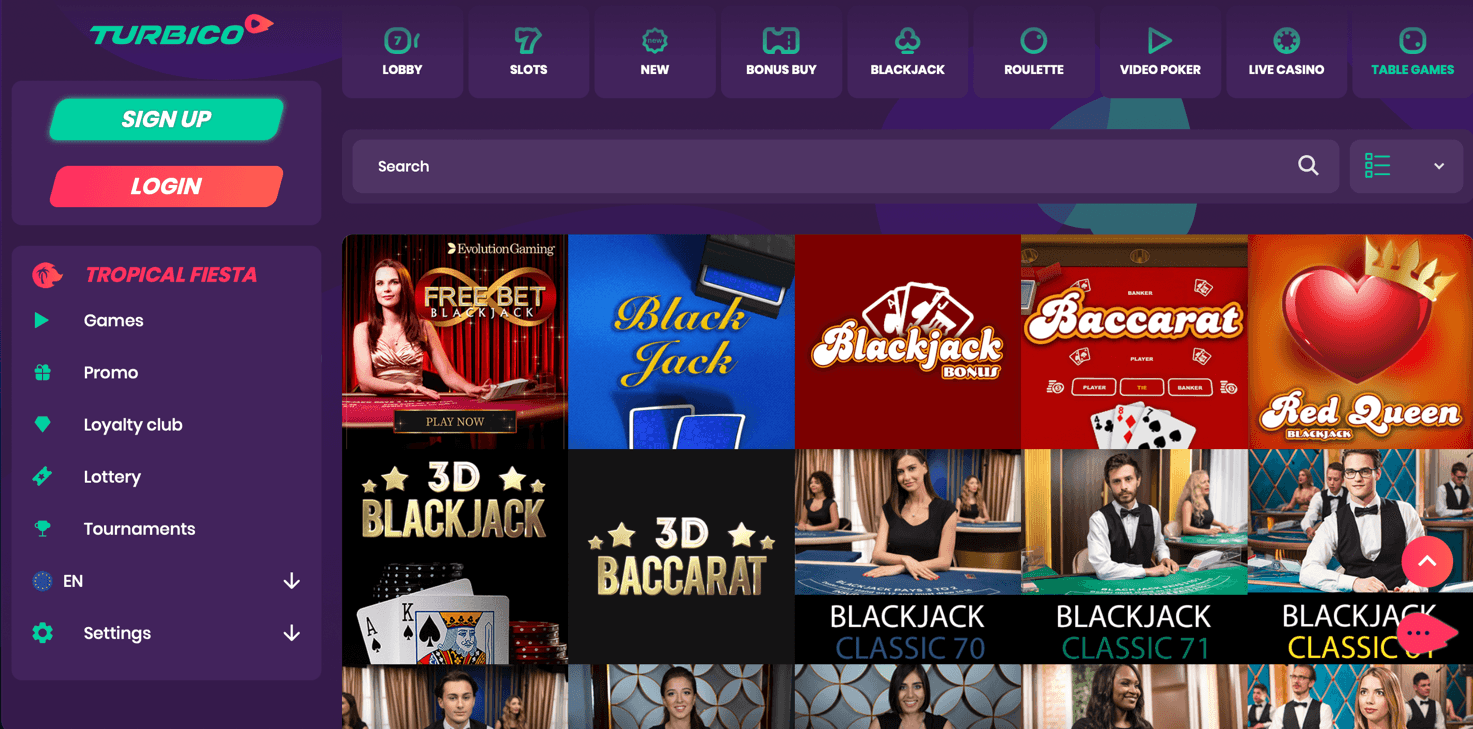Click the green play icon beside Games
The width and height of the screenshot is (1473, 729).
pos(41,320)
